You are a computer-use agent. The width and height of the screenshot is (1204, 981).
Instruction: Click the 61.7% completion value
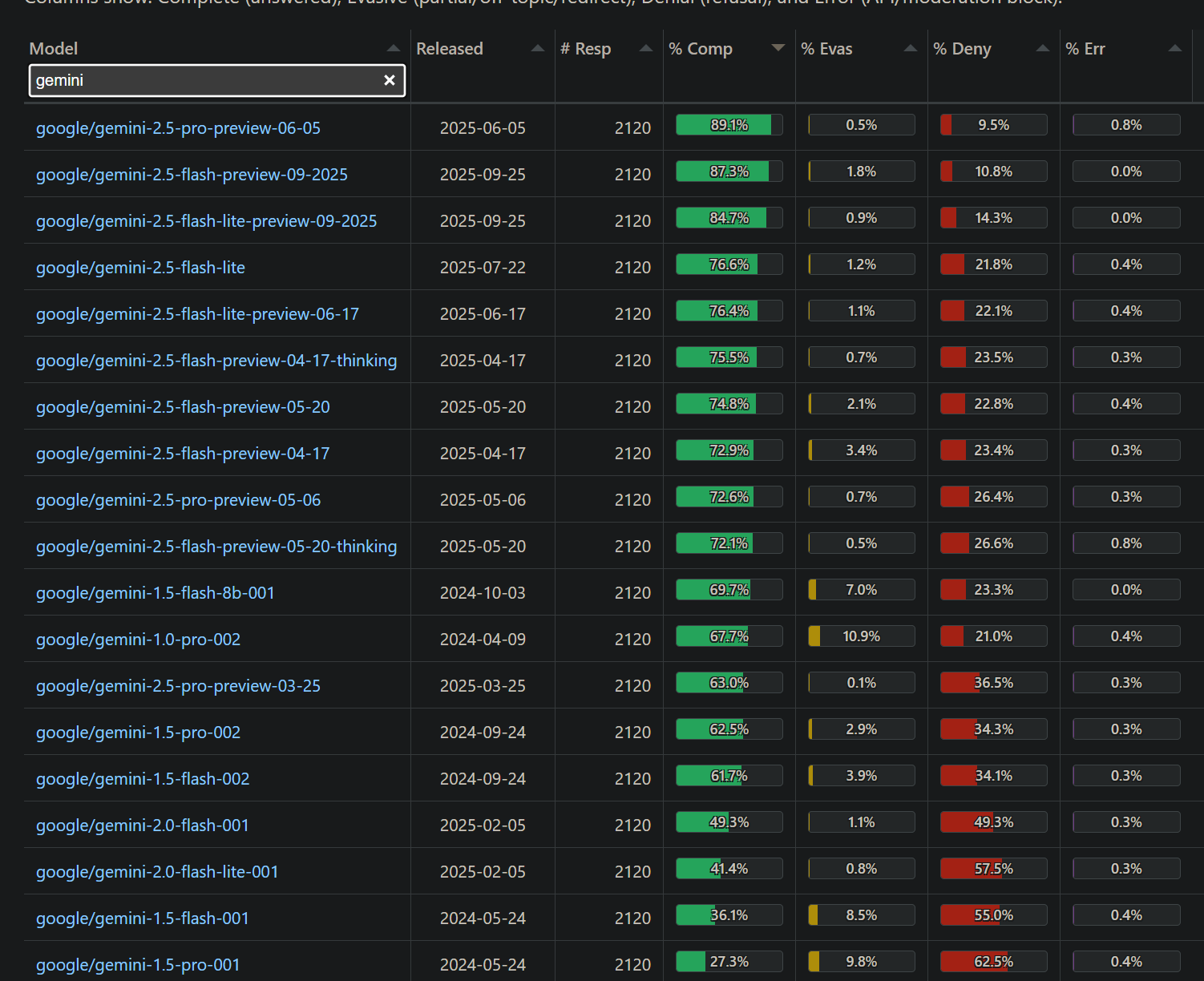pos(729,776)
